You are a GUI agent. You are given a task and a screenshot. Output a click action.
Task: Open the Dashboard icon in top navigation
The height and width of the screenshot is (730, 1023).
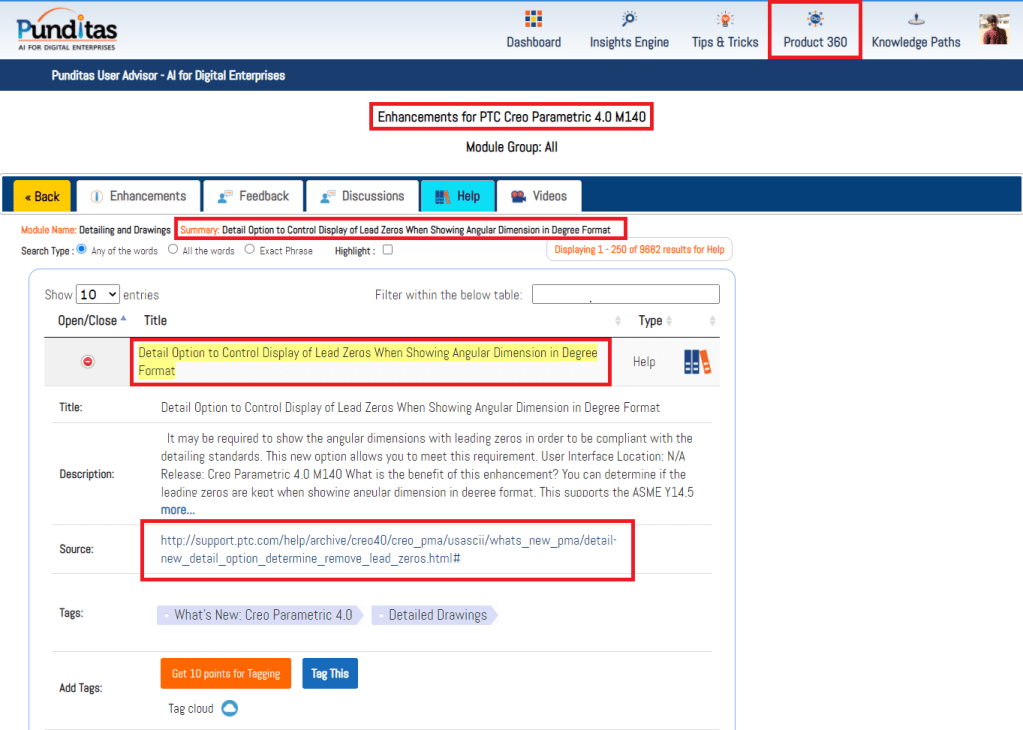[533, 19]
